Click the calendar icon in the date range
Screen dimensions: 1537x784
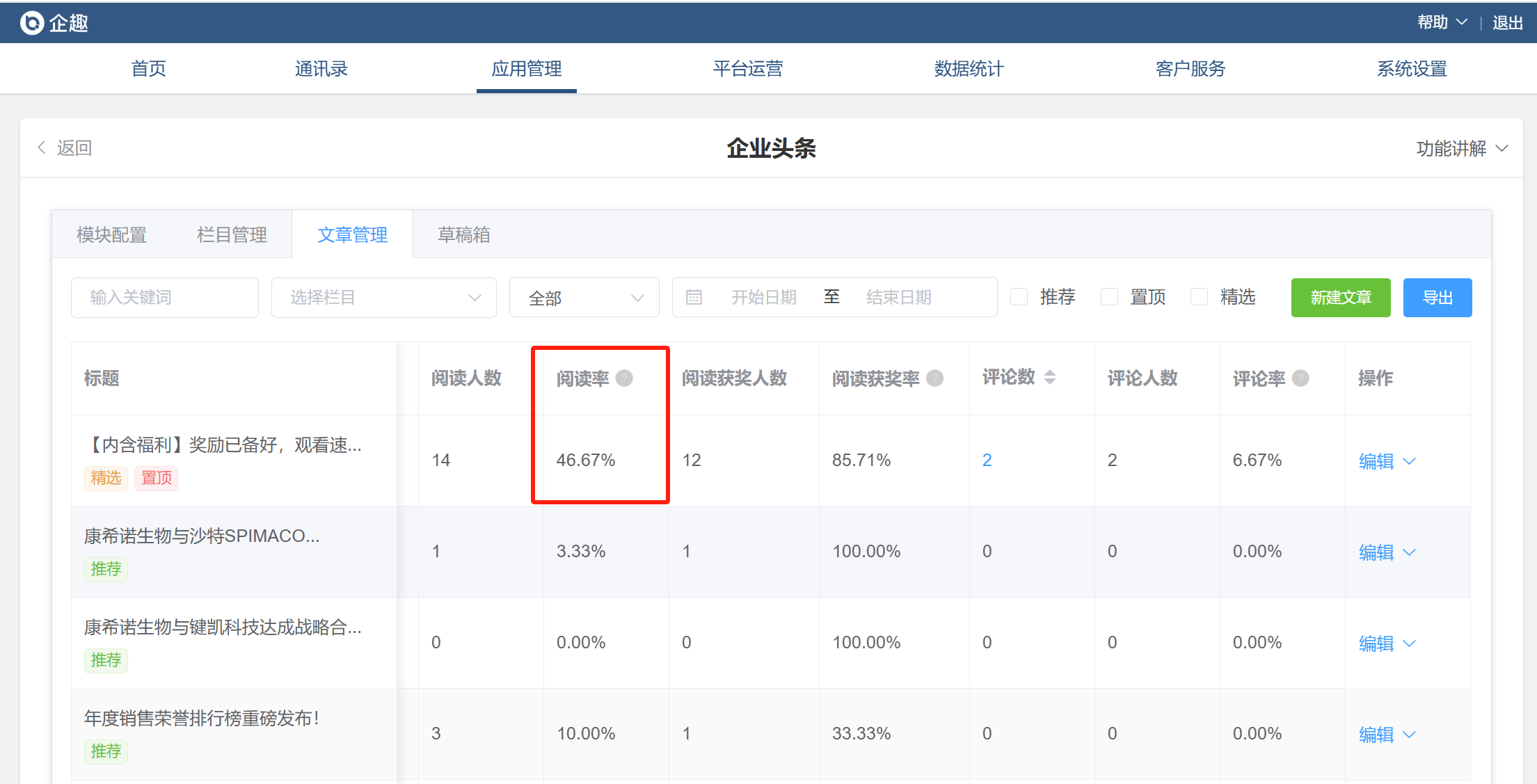point(694,297)
